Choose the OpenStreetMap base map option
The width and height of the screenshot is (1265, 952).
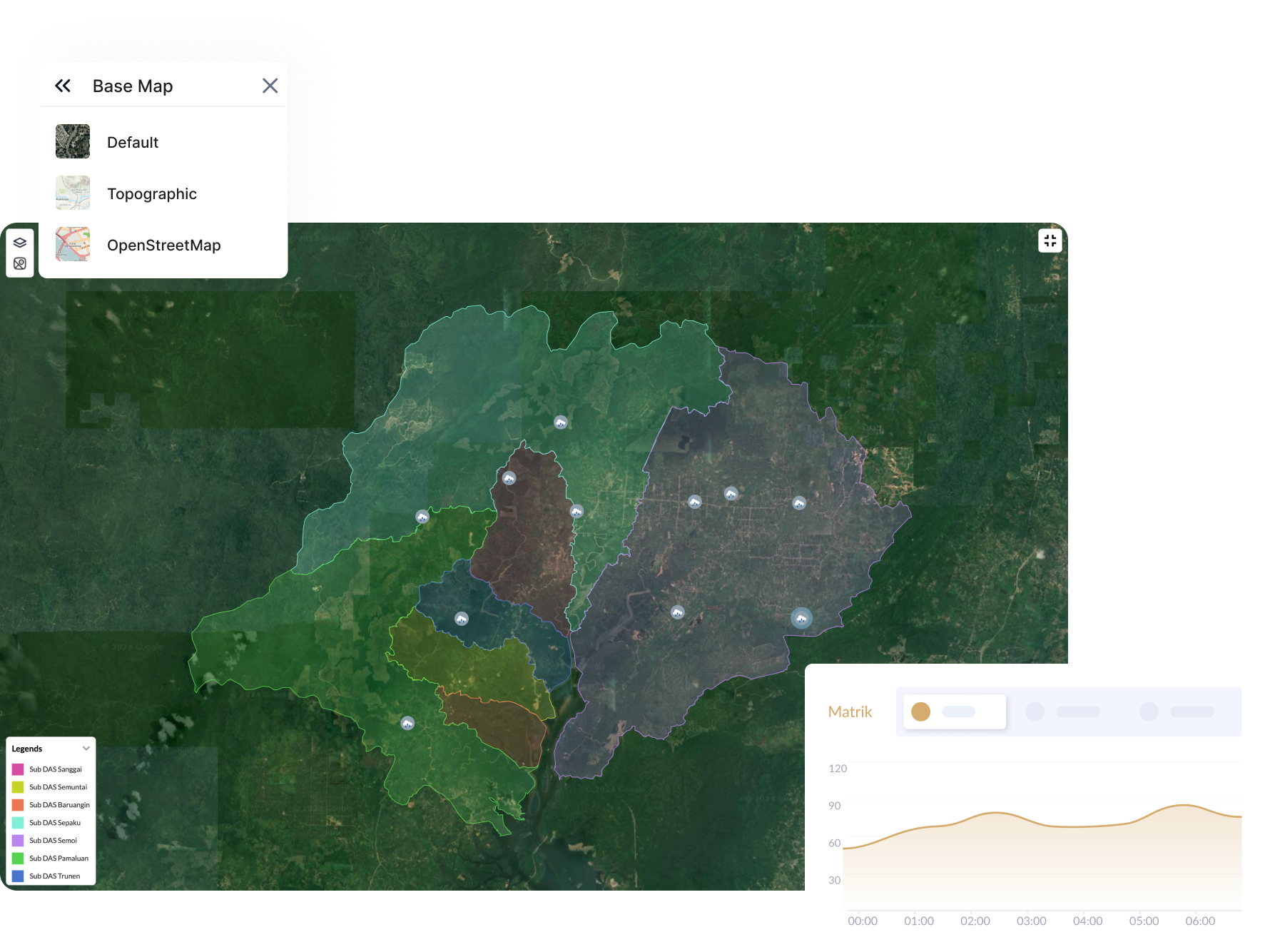point(163,245)
